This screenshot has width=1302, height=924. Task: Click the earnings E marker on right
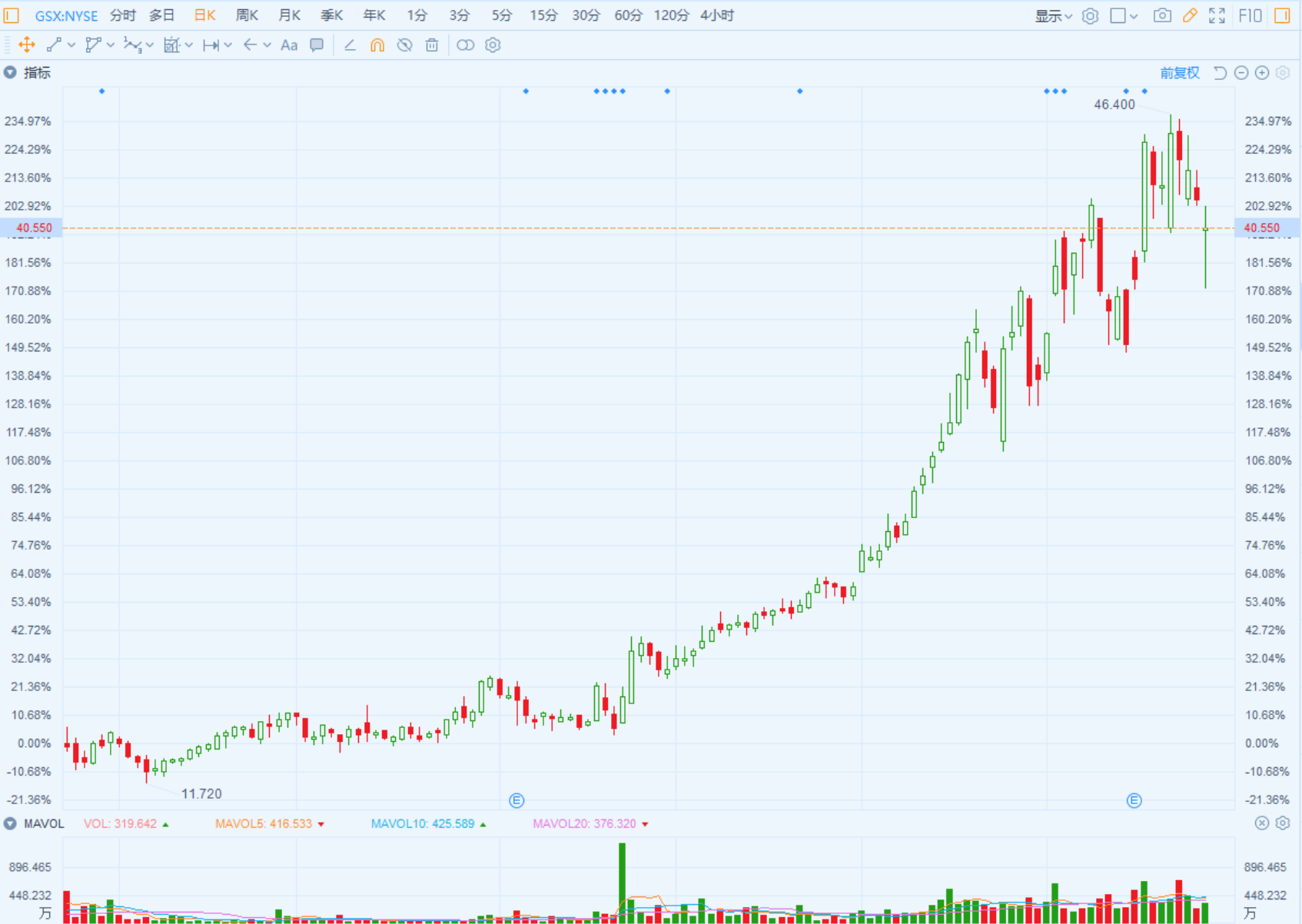pyautogui.click(x=1134, y=801)
